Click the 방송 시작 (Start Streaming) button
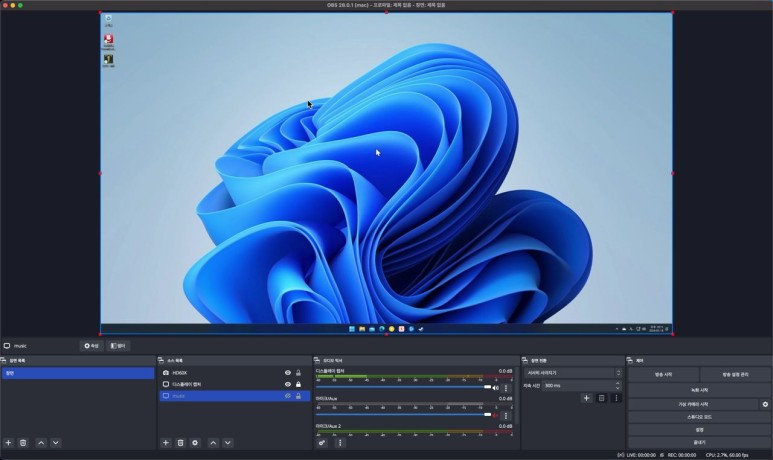Screen dimensions: 773x460 [663, 375]
